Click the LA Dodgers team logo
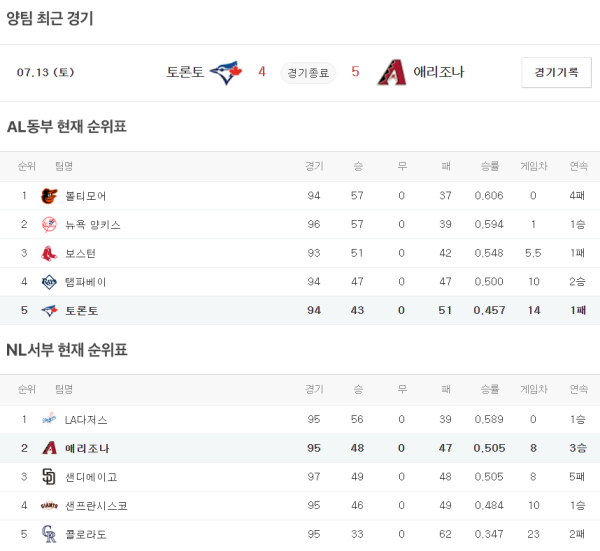This screenshot has width=600, height=551. (49, 420)
